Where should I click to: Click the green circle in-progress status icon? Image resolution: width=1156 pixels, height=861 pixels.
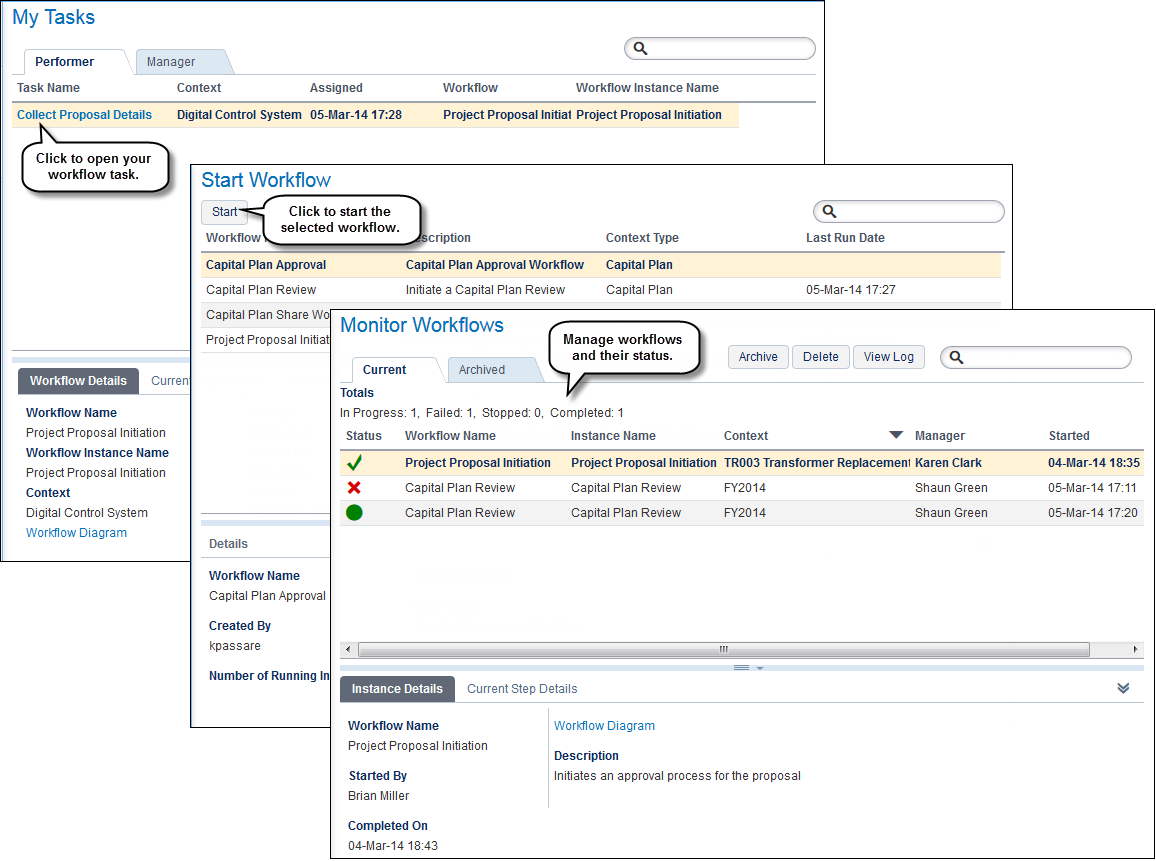[x=354, y=512]
